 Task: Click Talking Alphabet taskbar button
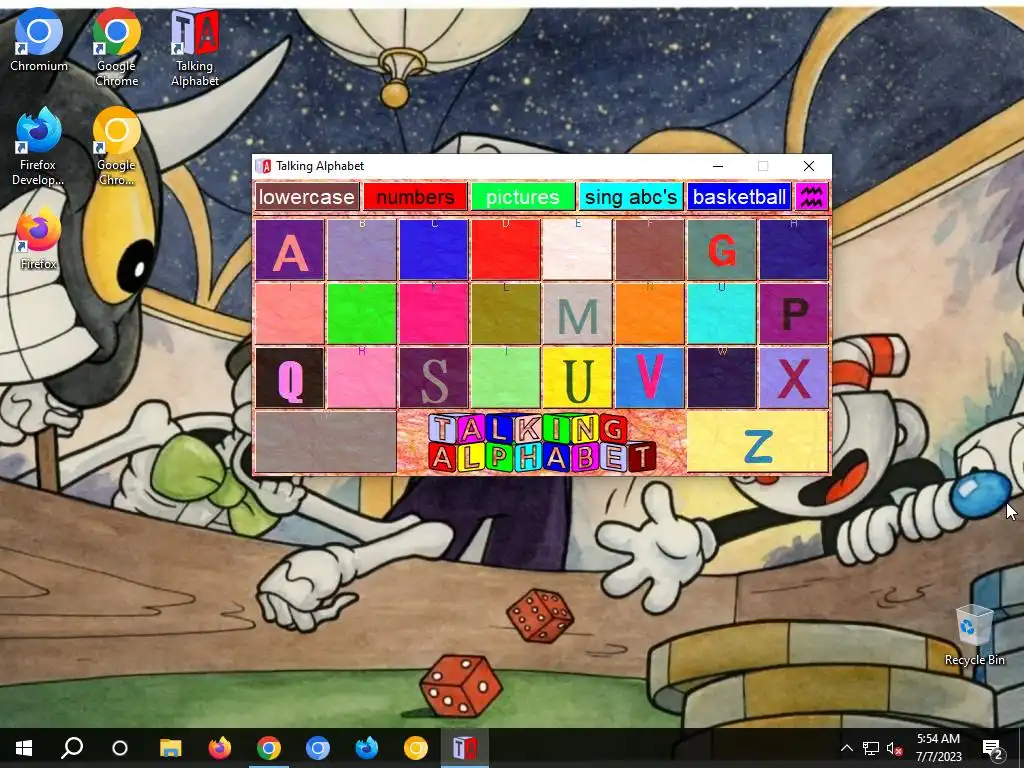coord(464,748)
